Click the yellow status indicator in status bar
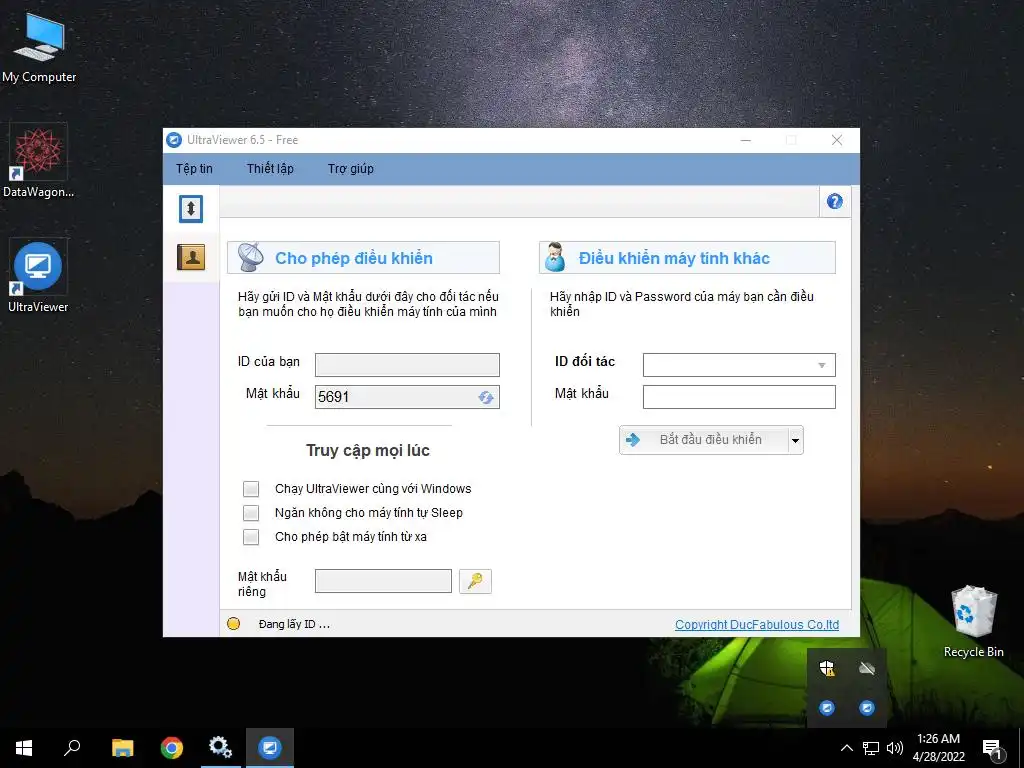 (233, 624)
